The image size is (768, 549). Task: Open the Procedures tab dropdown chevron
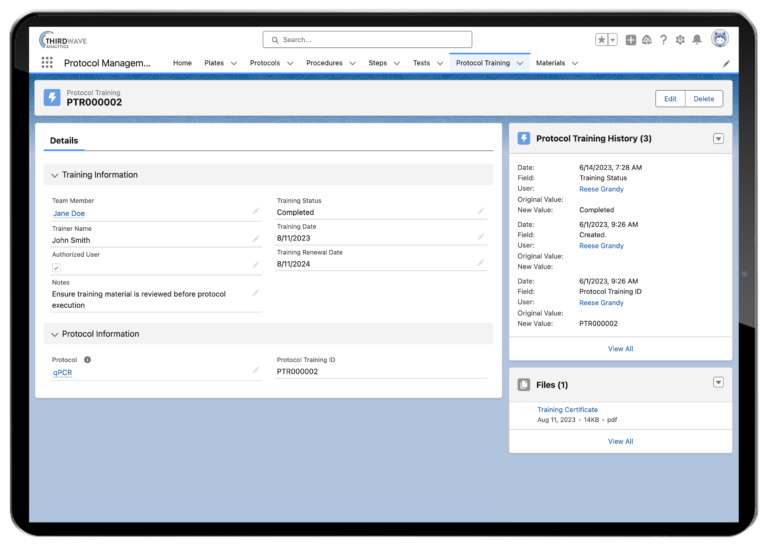352,63
